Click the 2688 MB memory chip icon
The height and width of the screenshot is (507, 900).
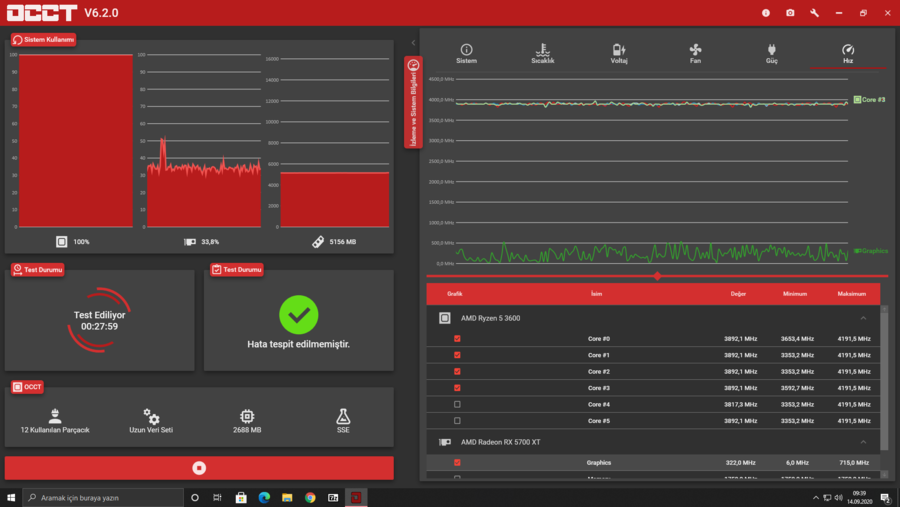(247, 416)
